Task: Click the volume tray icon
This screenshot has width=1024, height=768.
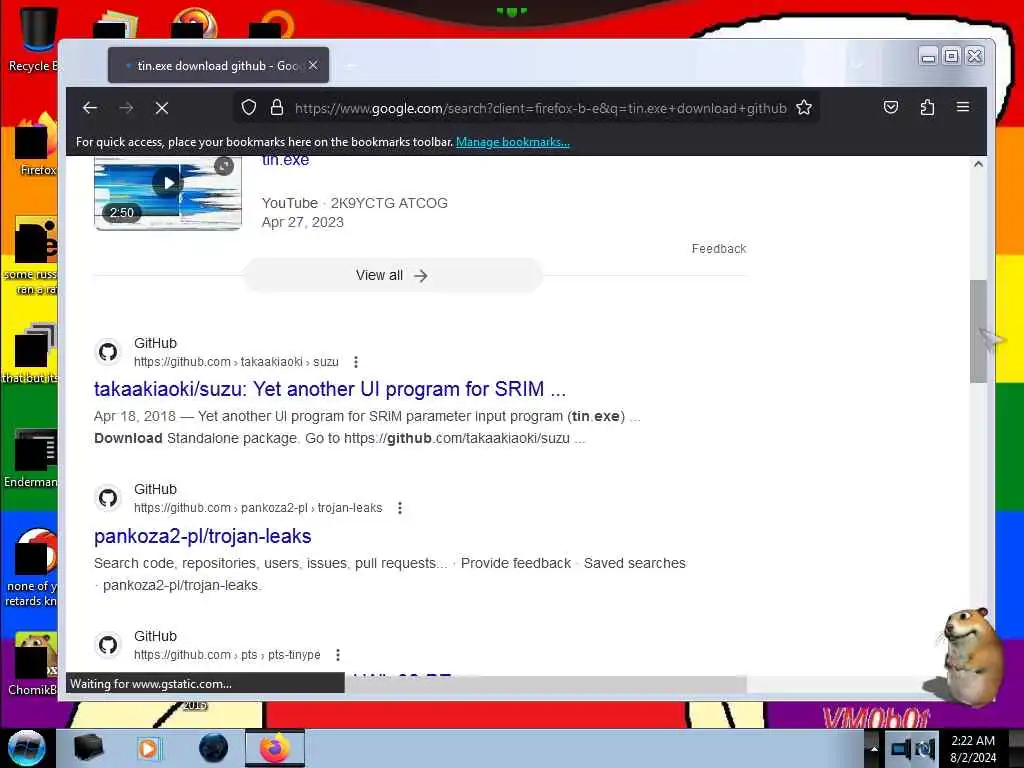Action: click(925, 748)
